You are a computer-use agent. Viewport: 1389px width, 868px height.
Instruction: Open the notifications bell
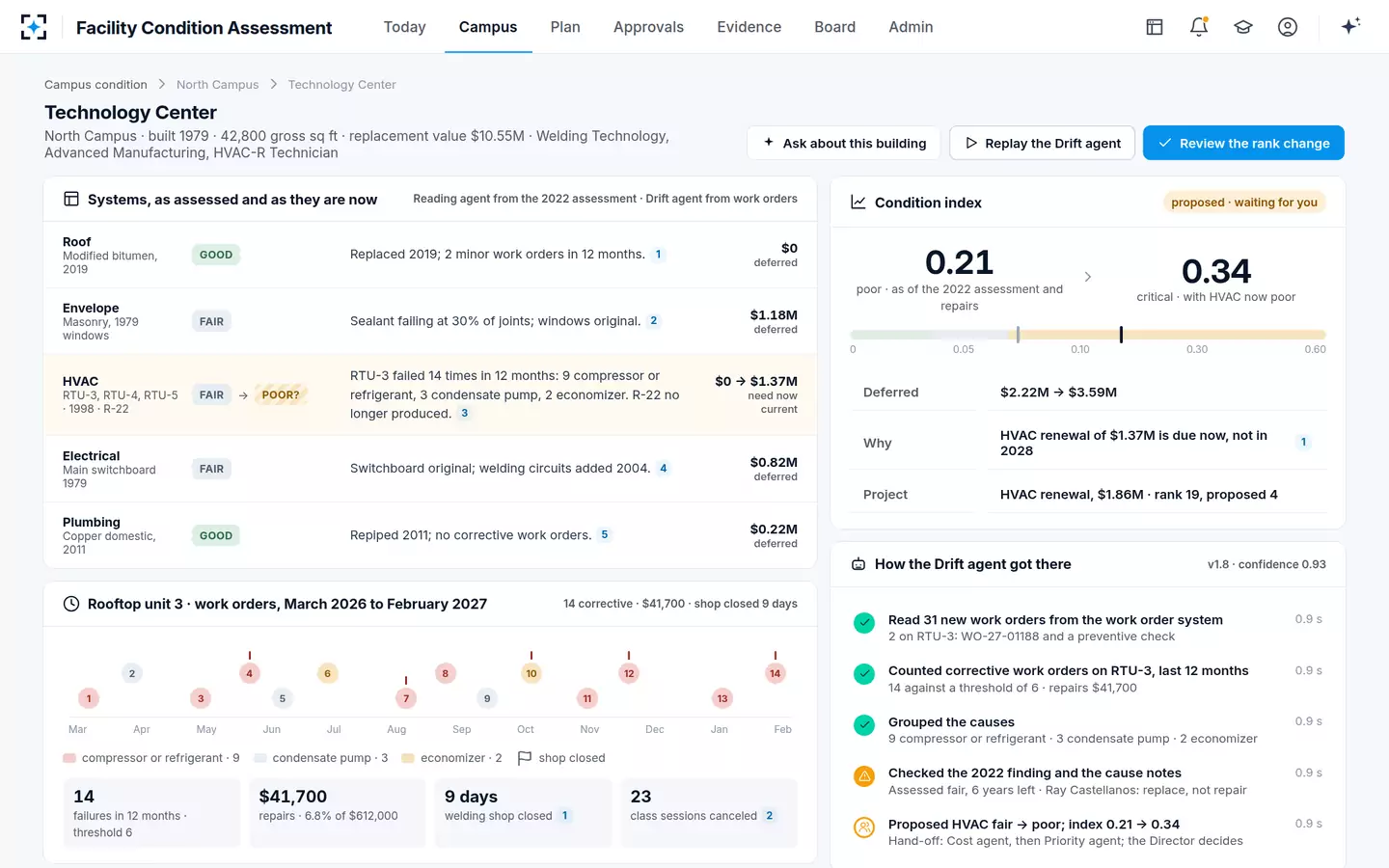(1199, 27)
